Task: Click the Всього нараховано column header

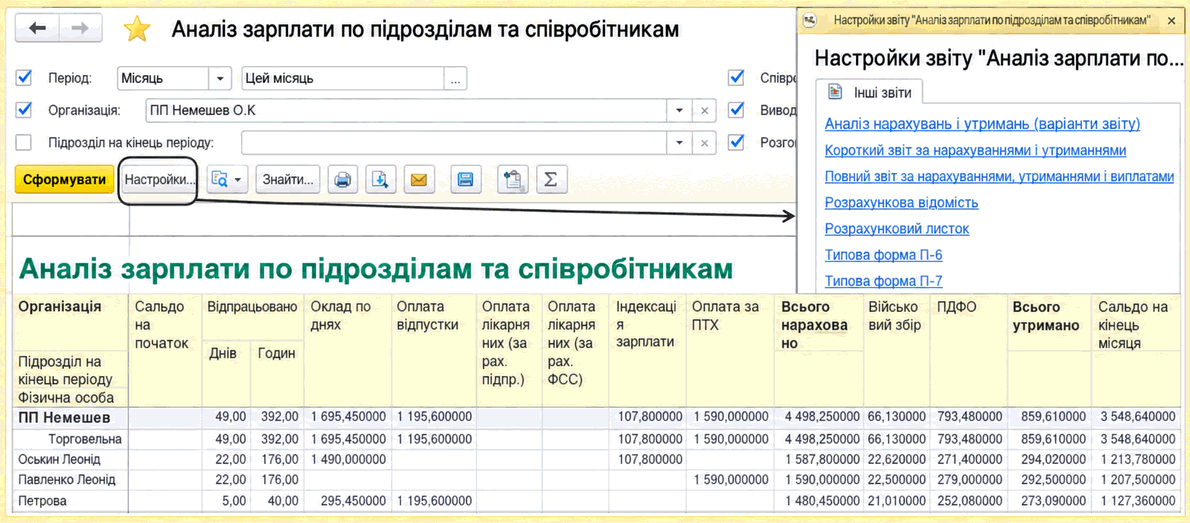Action: [818, 325]
